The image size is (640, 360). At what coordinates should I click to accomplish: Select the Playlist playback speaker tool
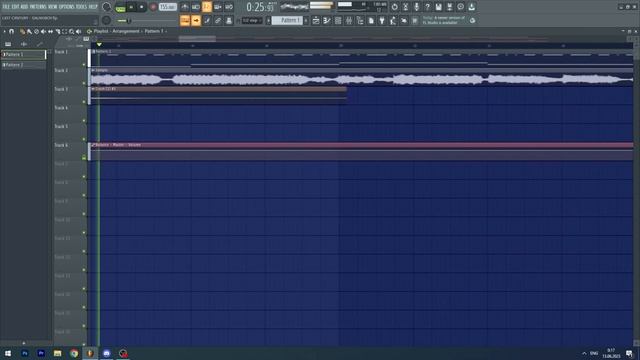coord(78,31)
